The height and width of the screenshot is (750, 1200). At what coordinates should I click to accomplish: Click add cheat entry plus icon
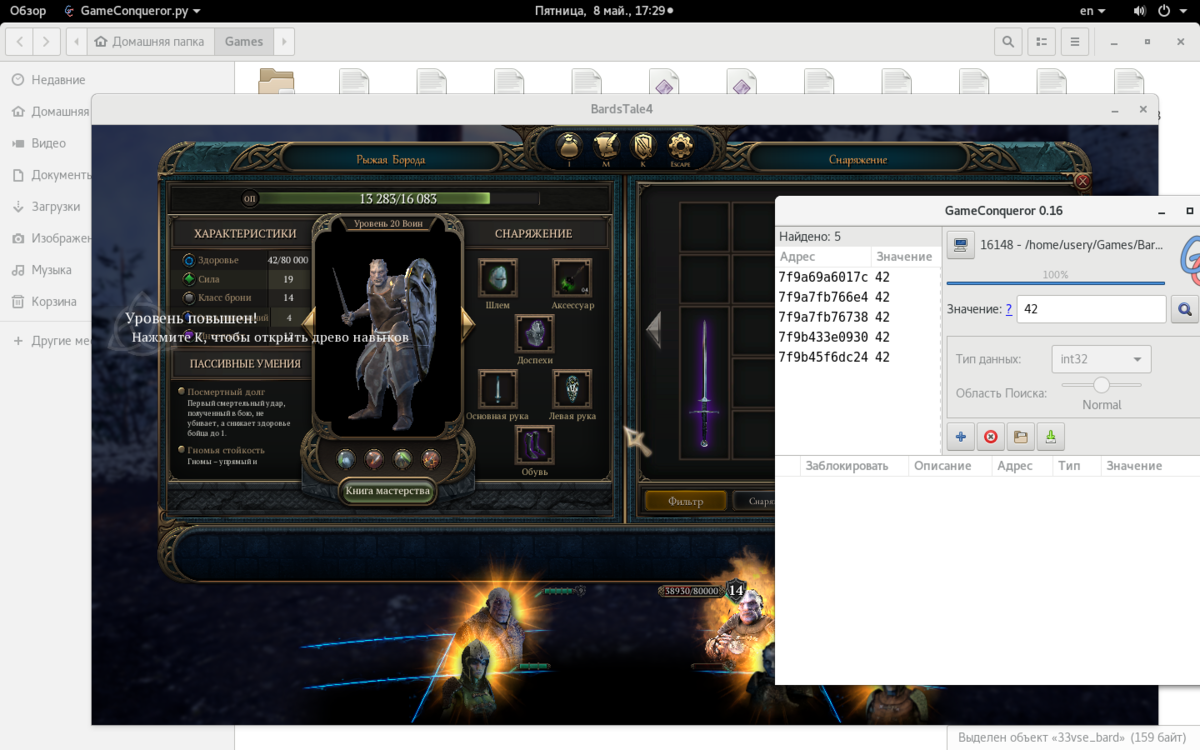961,436
